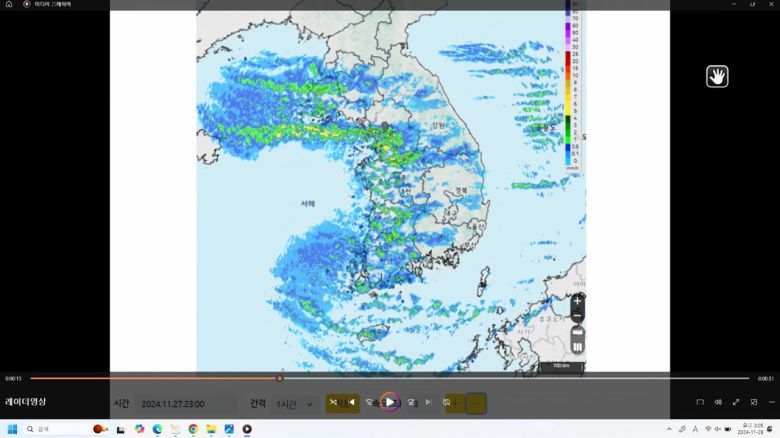Go back to media player home
The width and height of the screenshot is (780, 438).
[9, 4]
